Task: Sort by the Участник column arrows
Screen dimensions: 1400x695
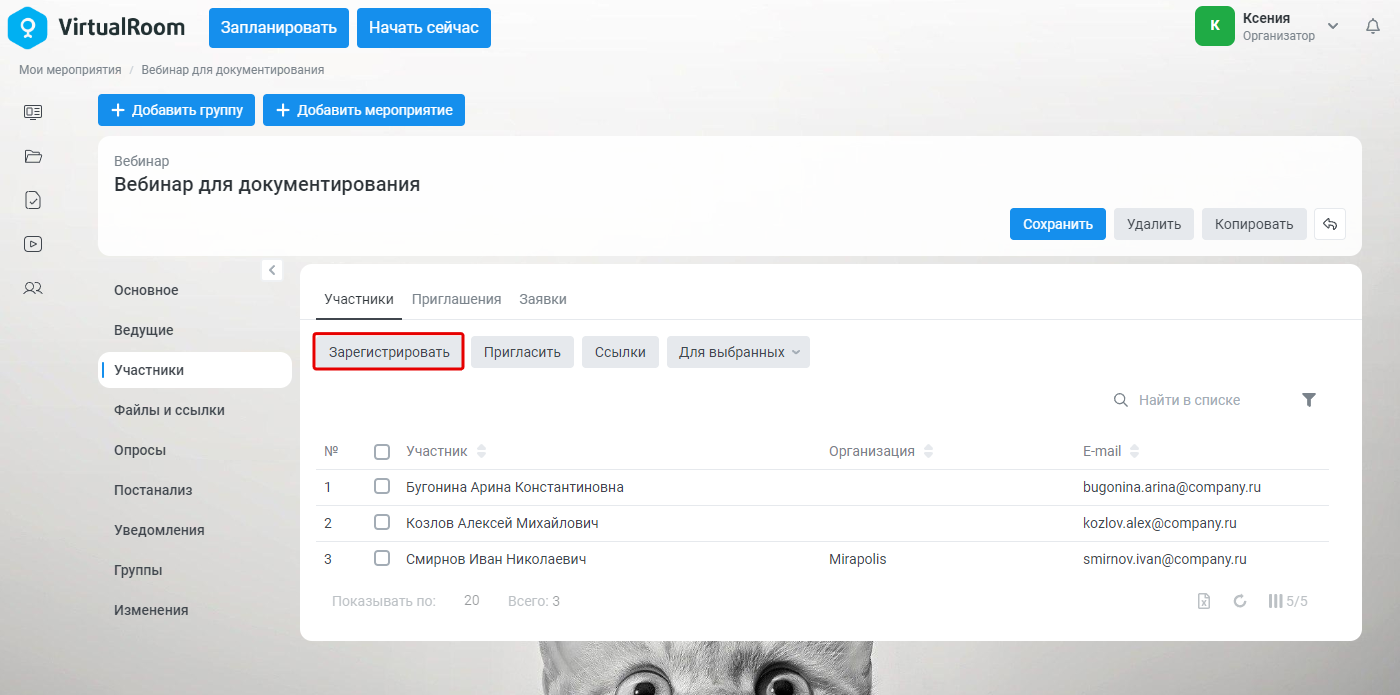Action: click(x=481, y=451)
